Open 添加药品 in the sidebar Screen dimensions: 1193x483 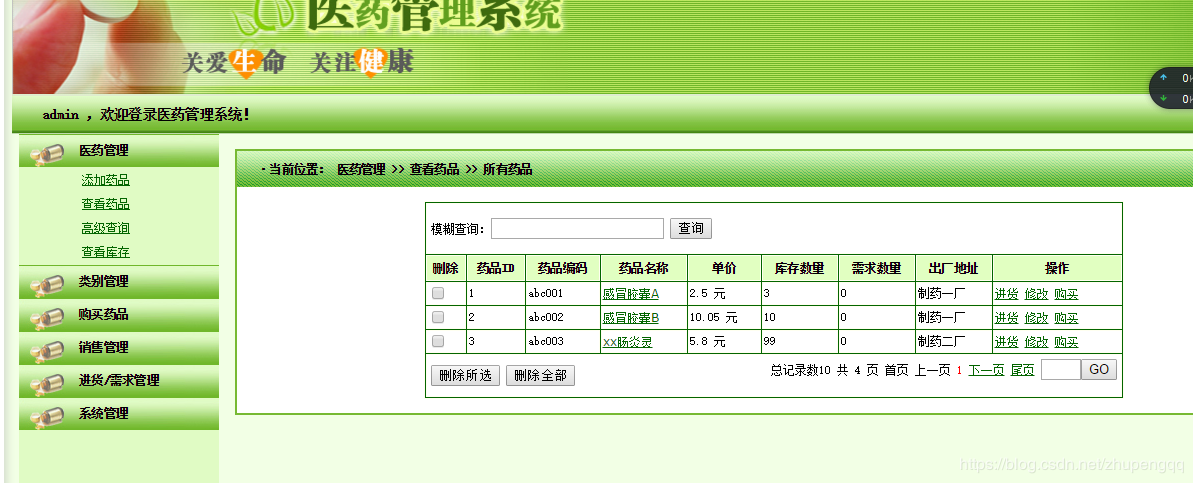point(105,180)
